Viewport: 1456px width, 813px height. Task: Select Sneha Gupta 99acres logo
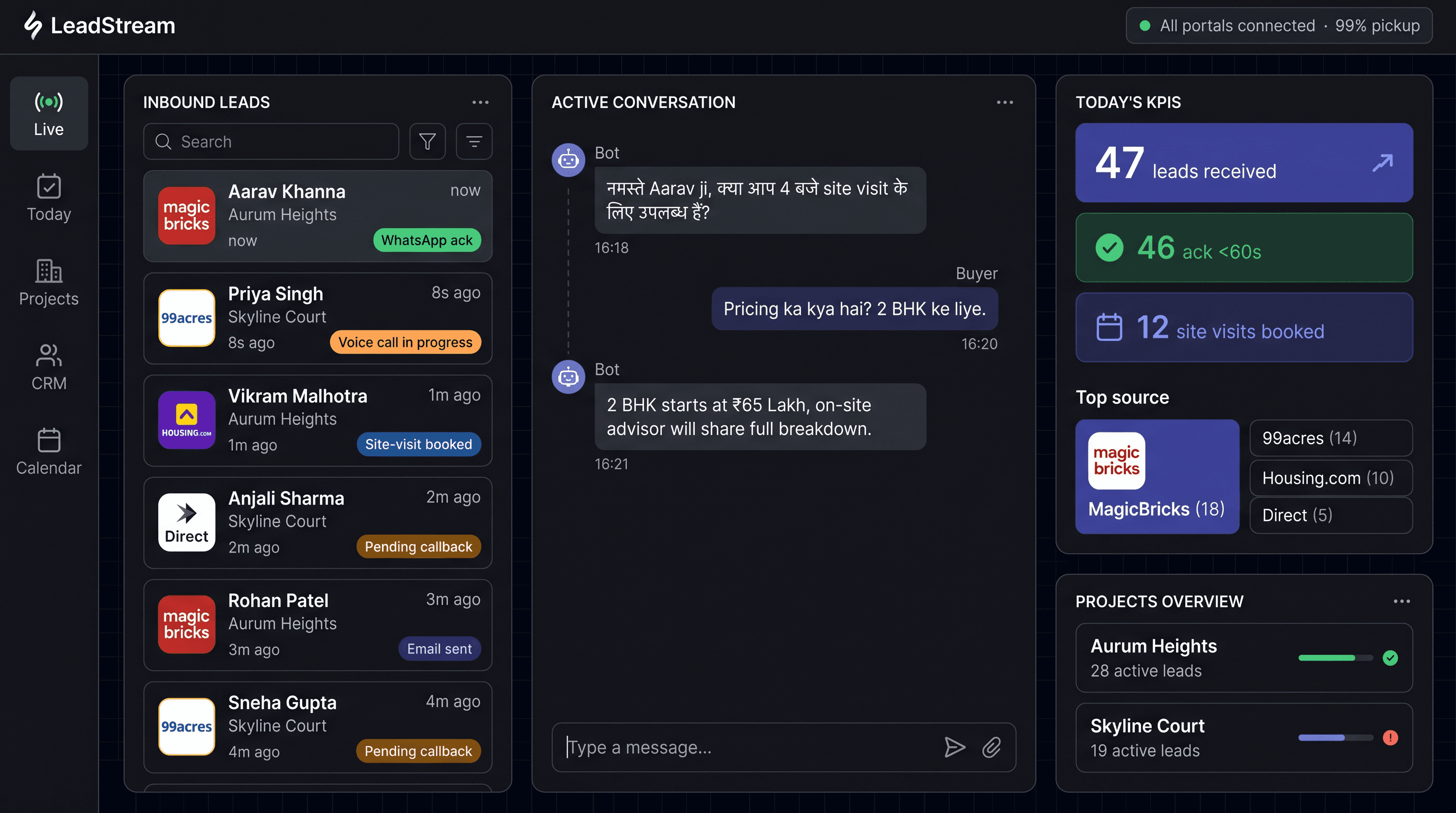coord(187,727)
